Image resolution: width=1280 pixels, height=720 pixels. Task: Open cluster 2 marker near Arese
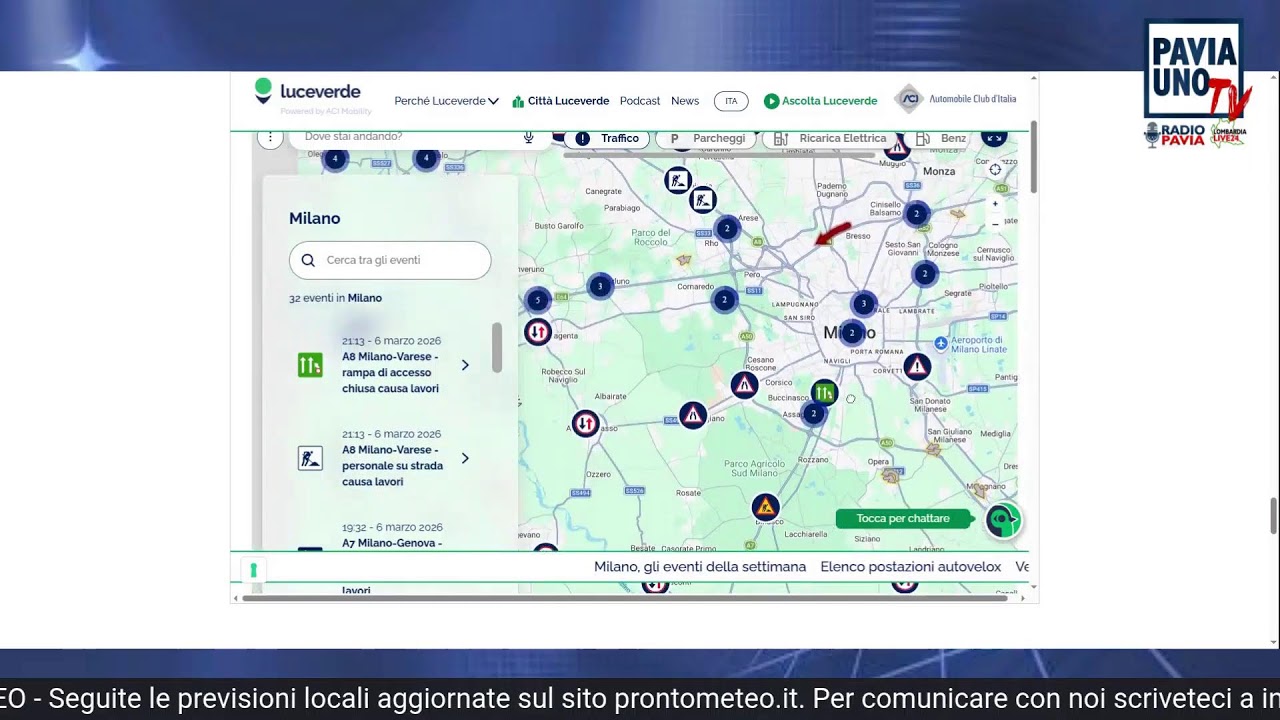[x=727, y=229]
